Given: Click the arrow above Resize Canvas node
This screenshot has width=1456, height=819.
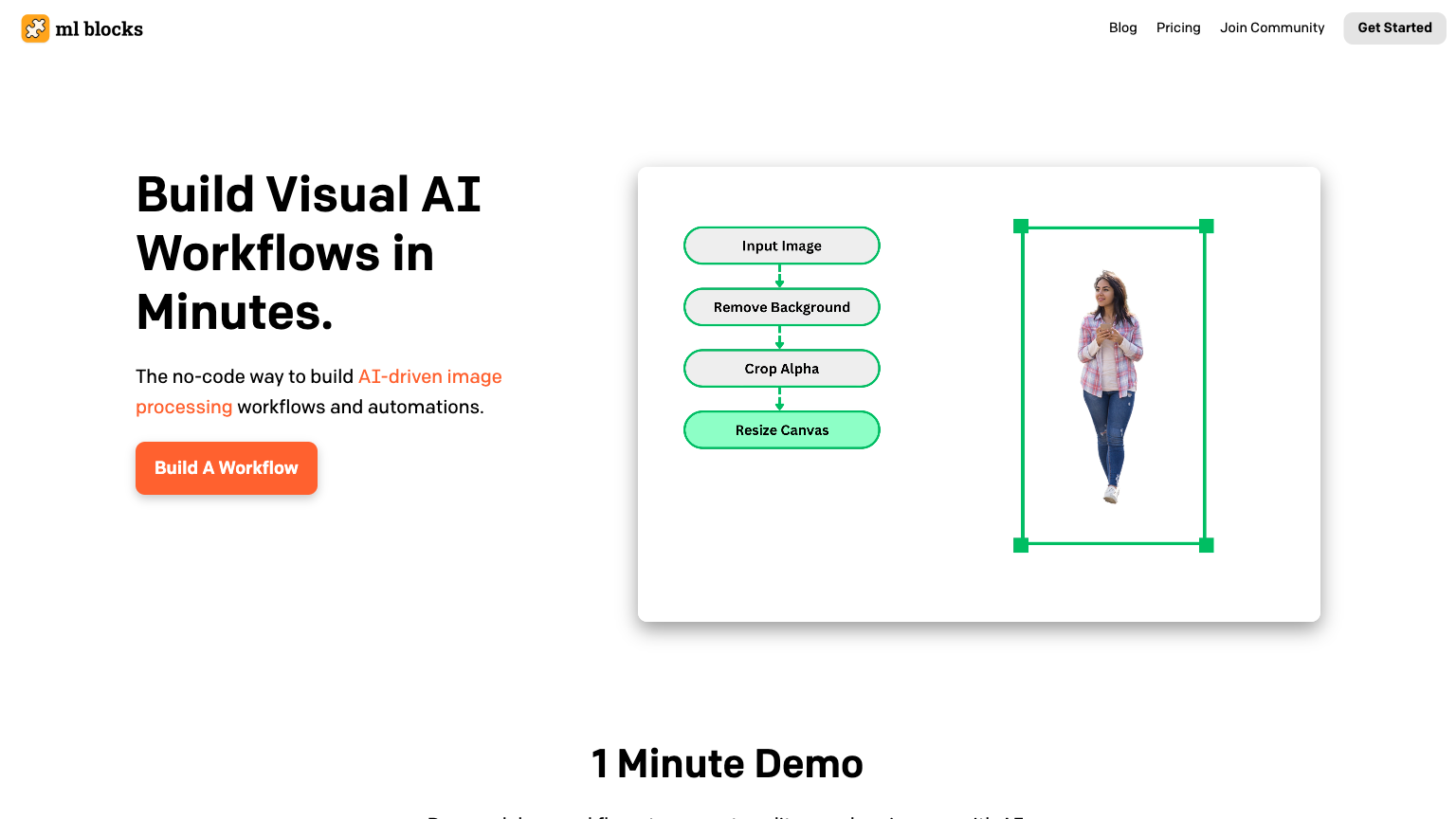Looking at the screenshot, I should coord(780,400).
